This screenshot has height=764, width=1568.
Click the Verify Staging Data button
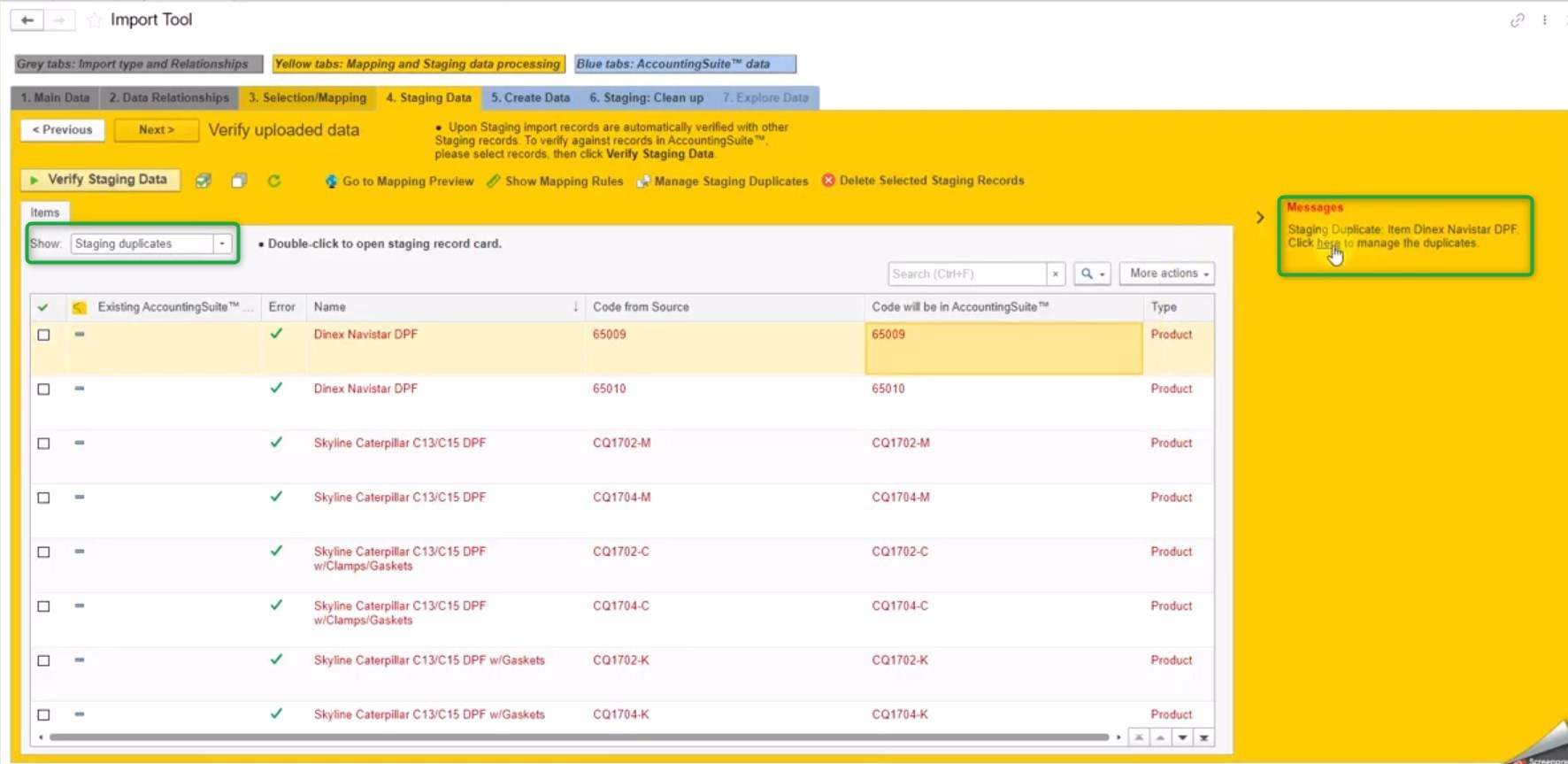point(100,180)
